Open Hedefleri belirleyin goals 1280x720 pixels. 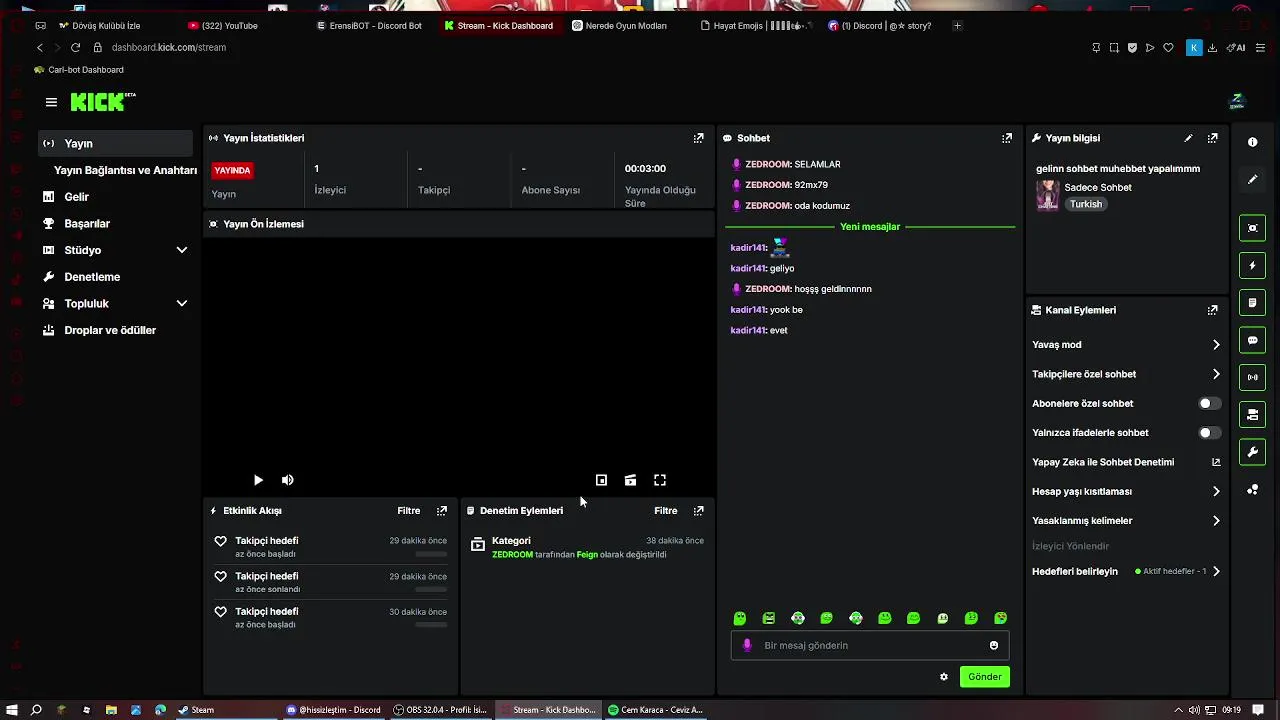coord(1126,572)
